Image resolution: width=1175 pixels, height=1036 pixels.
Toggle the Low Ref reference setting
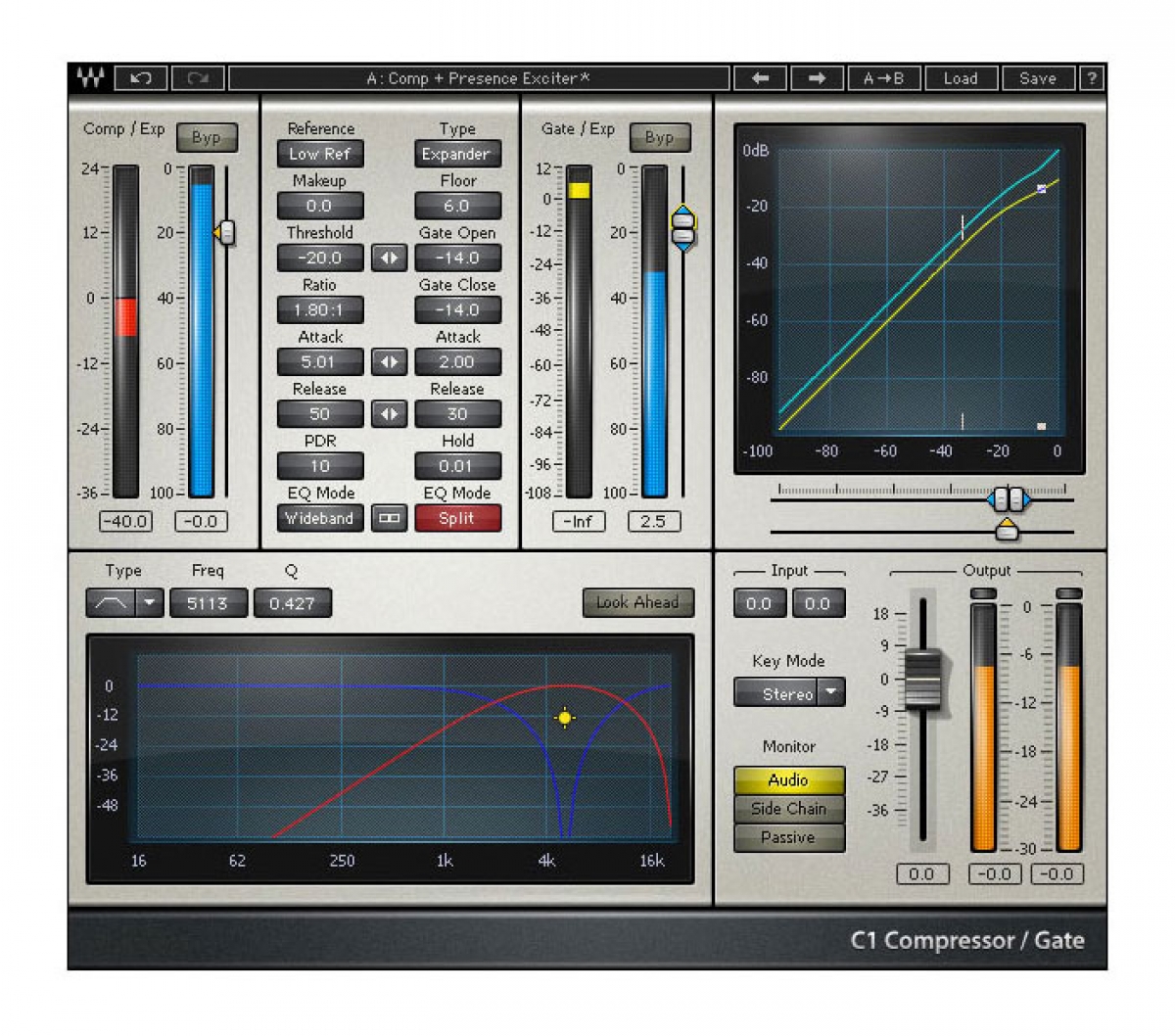(320, 154)
